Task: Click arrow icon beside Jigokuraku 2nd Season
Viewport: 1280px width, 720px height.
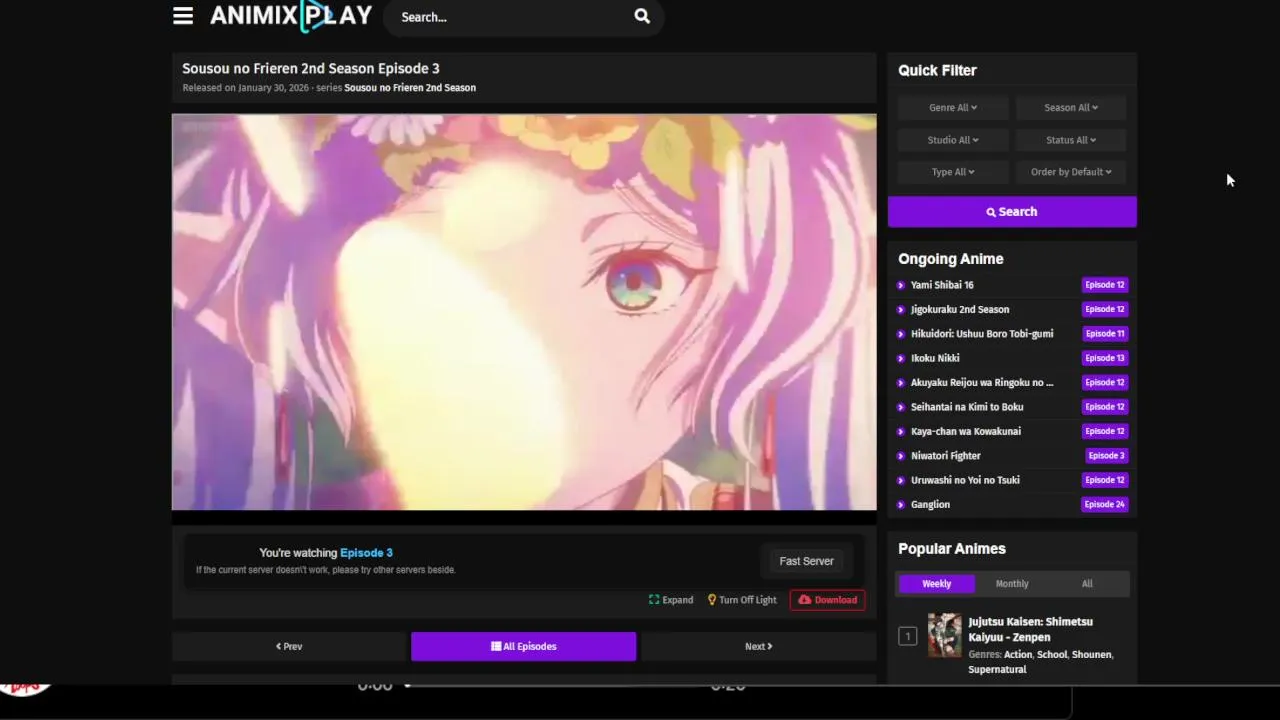Action: [901, 310]
